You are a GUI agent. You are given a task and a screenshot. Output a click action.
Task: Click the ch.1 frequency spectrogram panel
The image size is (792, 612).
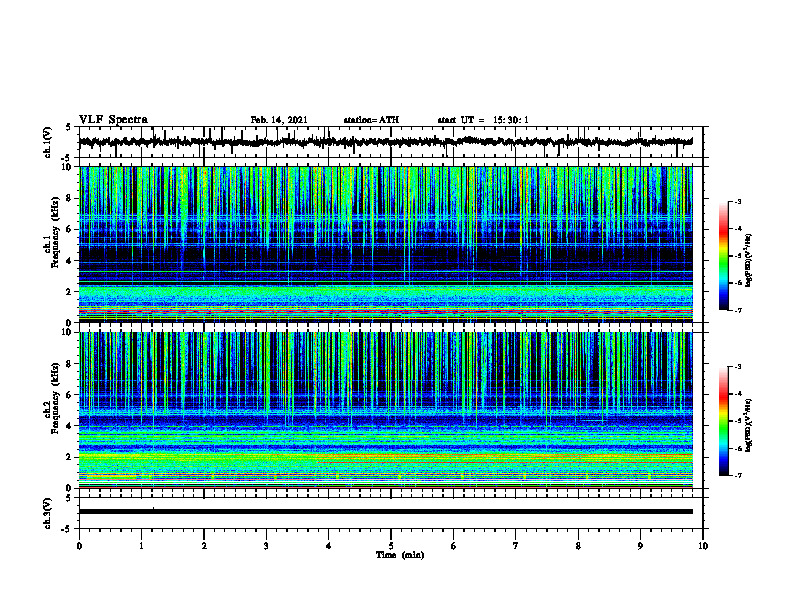pos(386,244)
